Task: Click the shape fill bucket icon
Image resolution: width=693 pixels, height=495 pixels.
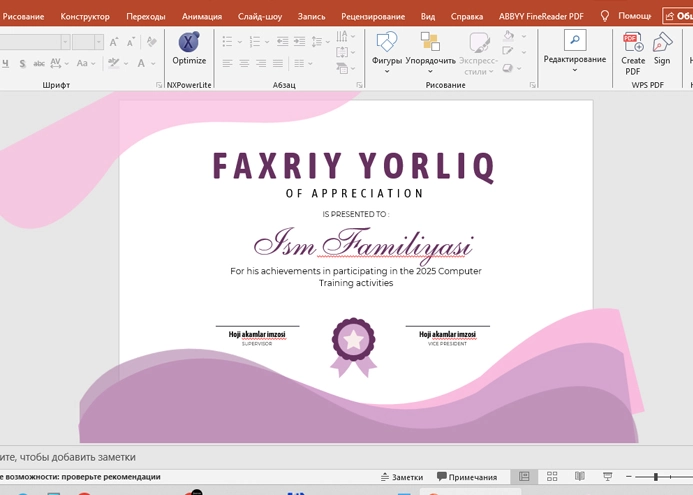Action: click(509, 35)
